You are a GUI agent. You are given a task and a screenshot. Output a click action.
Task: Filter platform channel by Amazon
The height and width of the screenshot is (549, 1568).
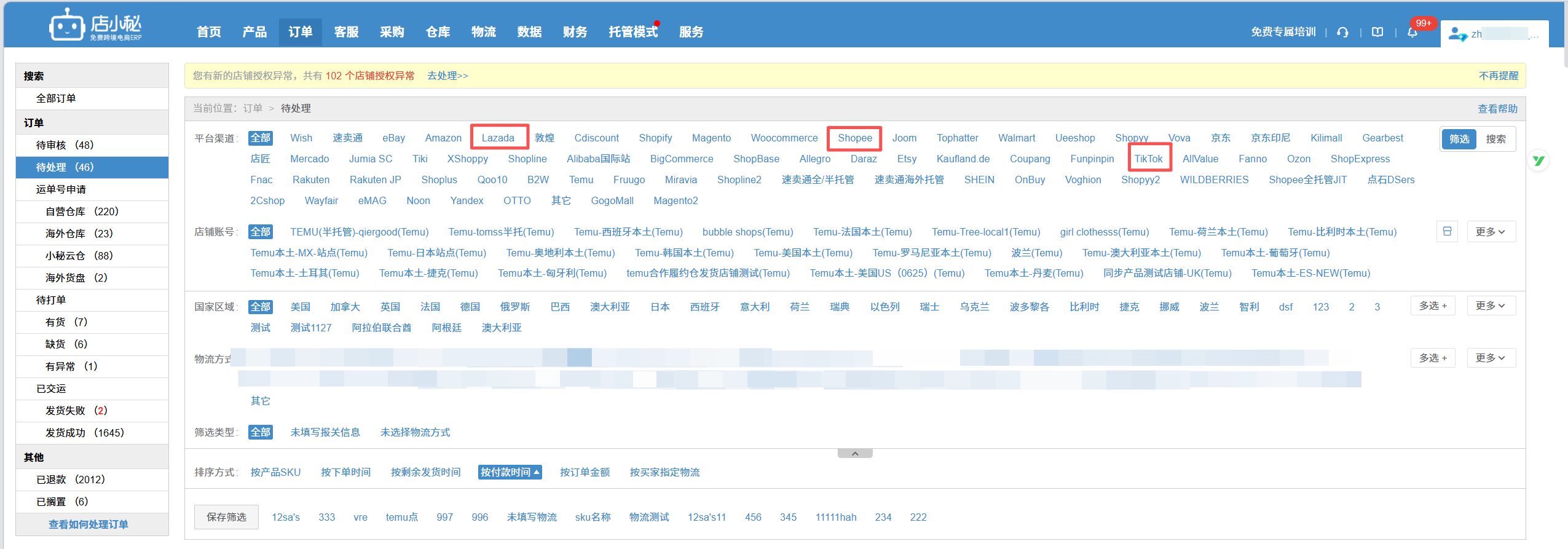point(443,138)
